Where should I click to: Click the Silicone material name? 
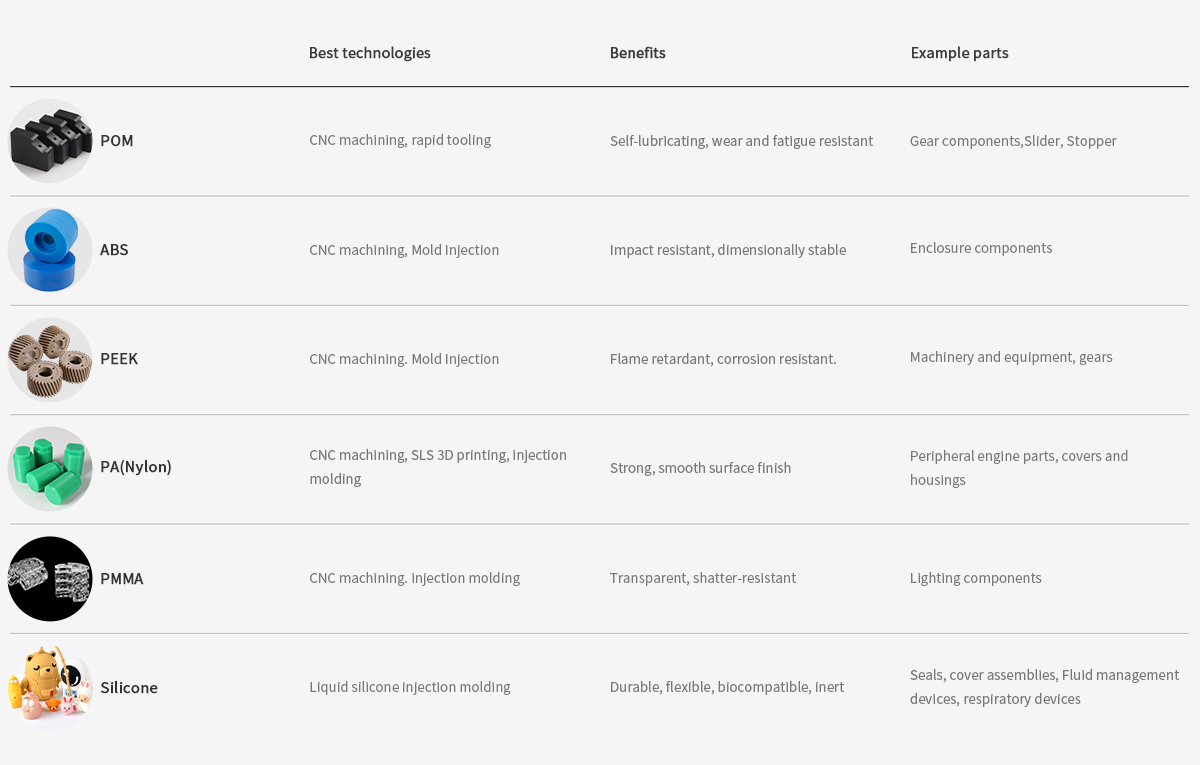[x=129, y=687]
